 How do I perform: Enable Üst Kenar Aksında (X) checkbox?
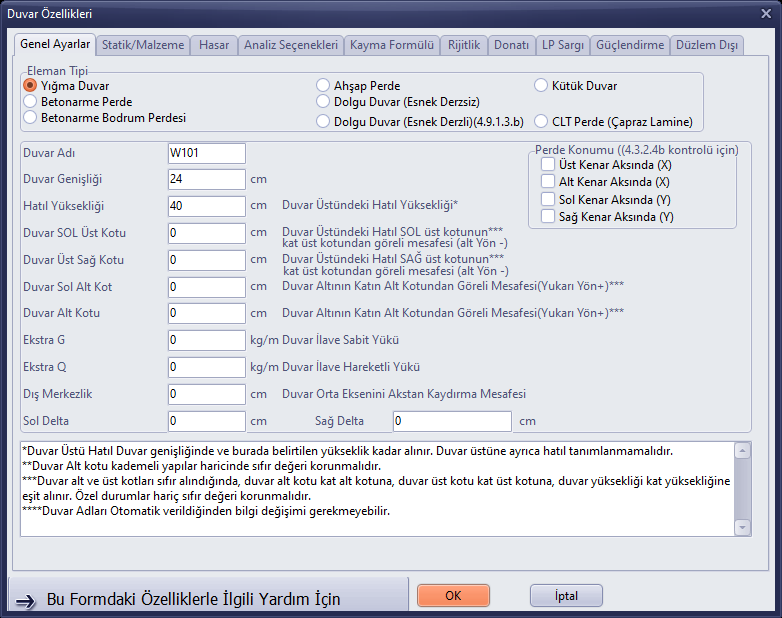click(548, 164)
